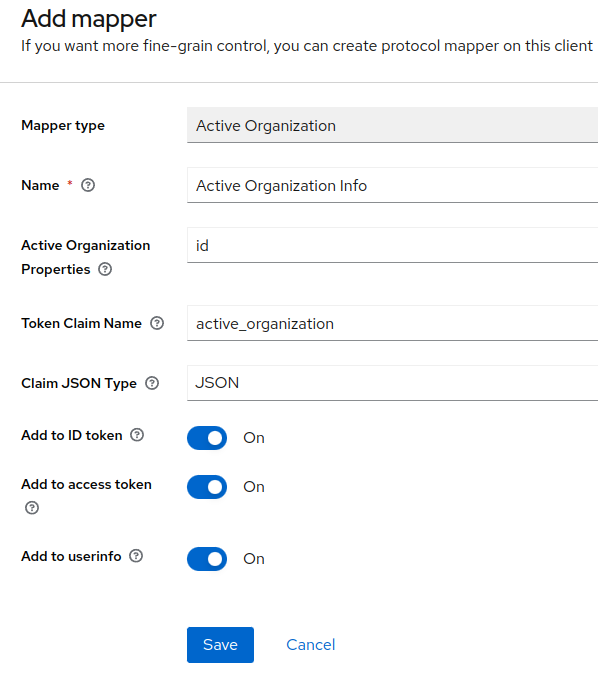Select the Mapper type label
598x674 pixels.
(63, 126)
